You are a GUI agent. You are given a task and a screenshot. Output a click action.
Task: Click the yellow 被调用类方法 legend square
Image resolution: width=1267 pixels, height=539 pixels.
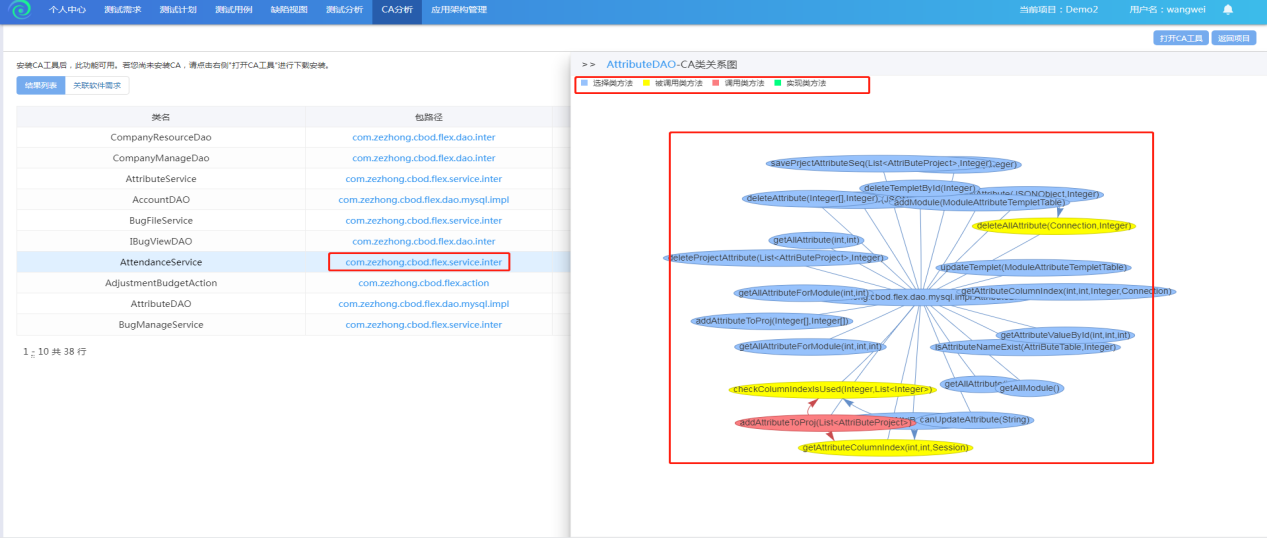pos(646,83)
